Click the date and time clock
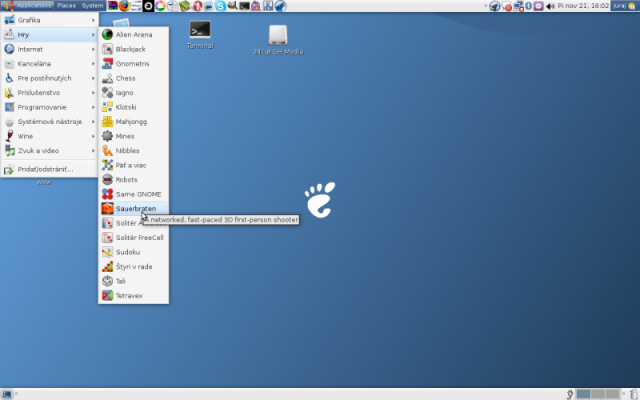Screen dimensions: 640x400 click(x=583, y=6)
